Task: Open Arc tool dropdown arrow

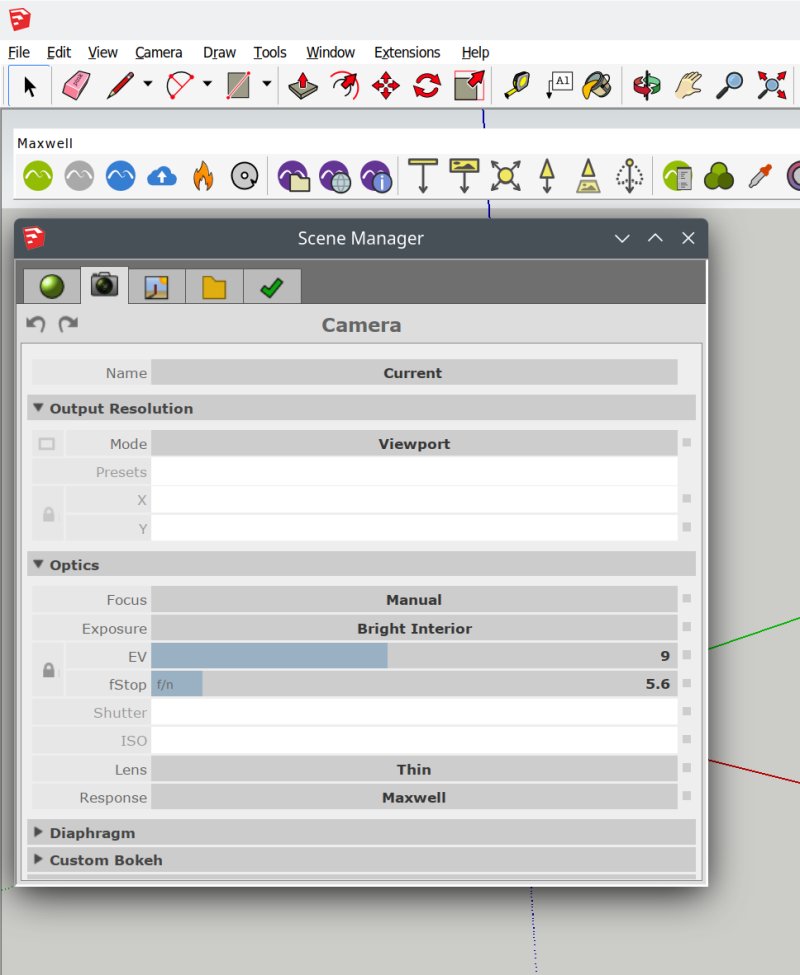Action: click(x=207, y=83)
